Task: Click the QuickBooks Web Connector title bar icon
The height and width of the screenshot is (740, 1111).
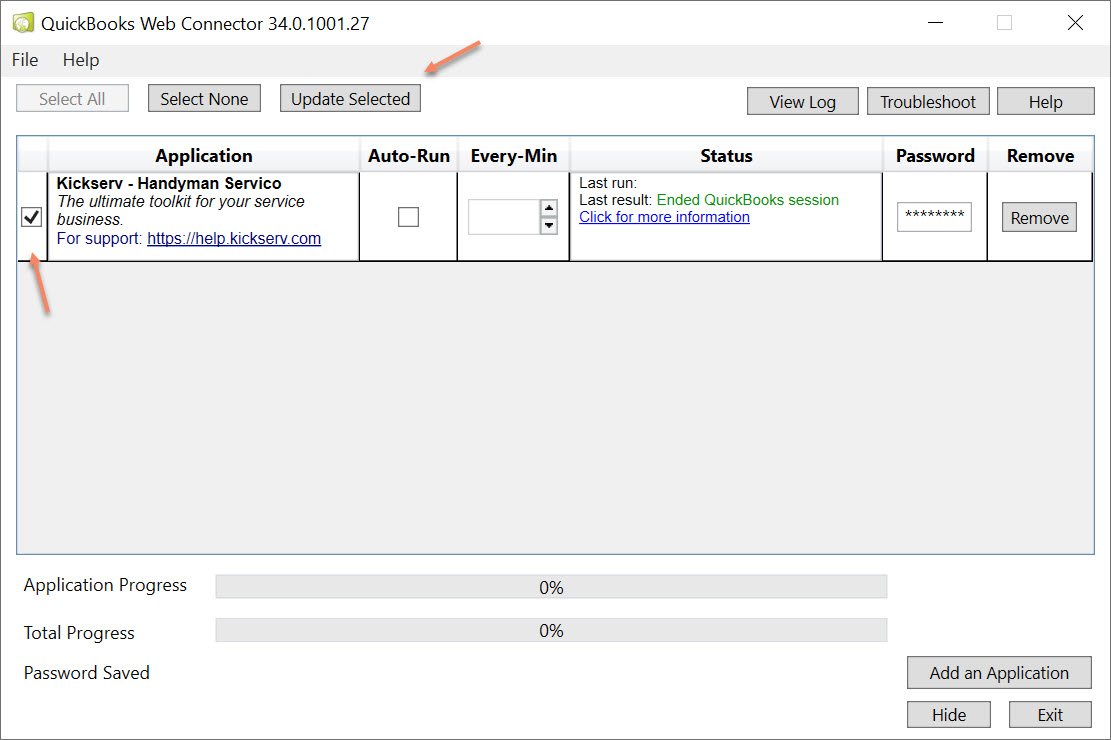Action: [x=23, y=23]
